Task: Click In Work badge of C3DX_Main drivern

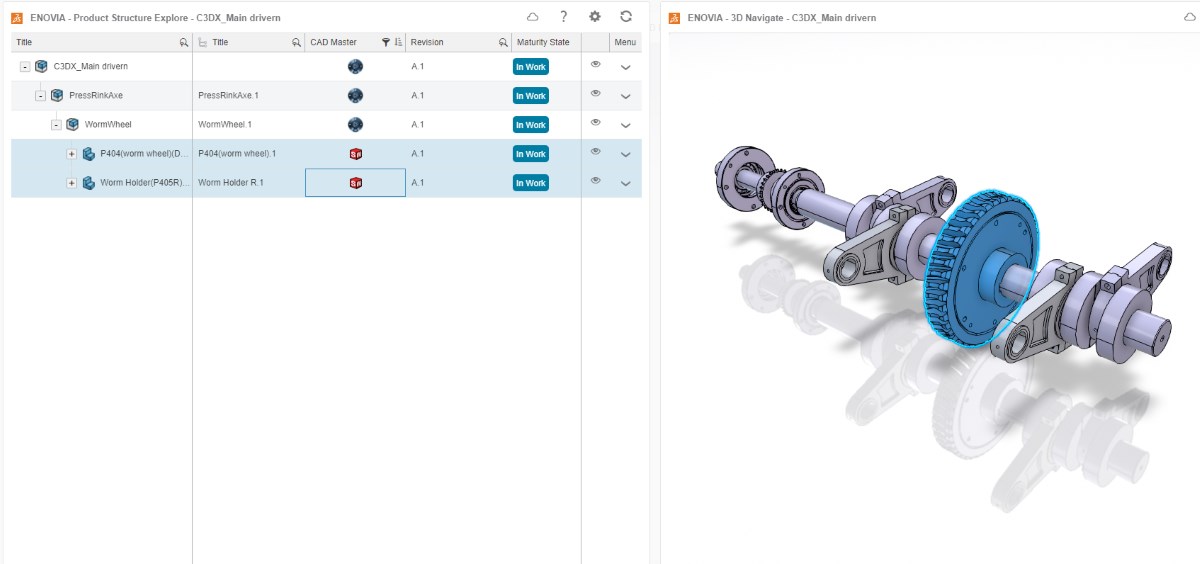Action: point(530,67)
